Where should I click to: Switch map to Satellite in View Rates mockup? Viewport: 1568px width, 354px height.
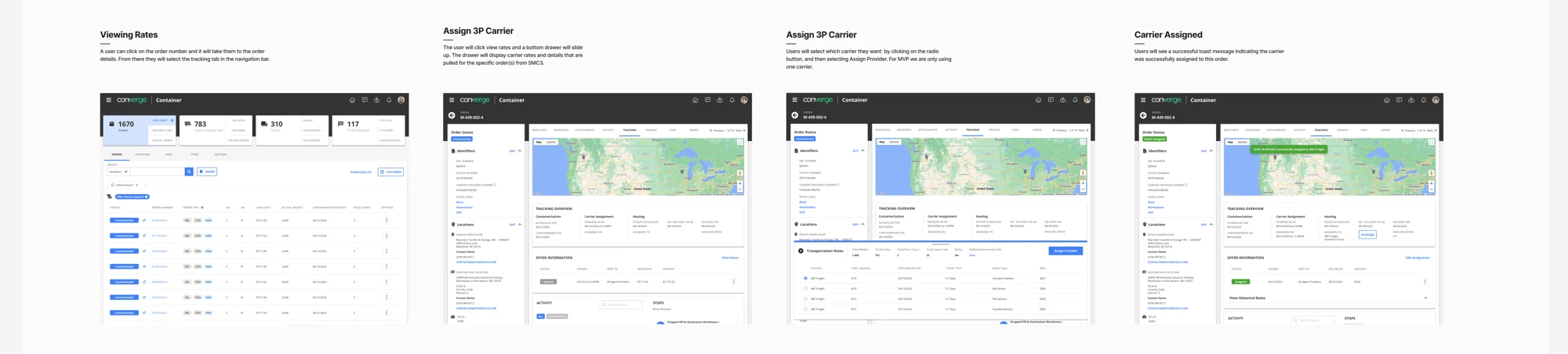click(x=551, y=142)
